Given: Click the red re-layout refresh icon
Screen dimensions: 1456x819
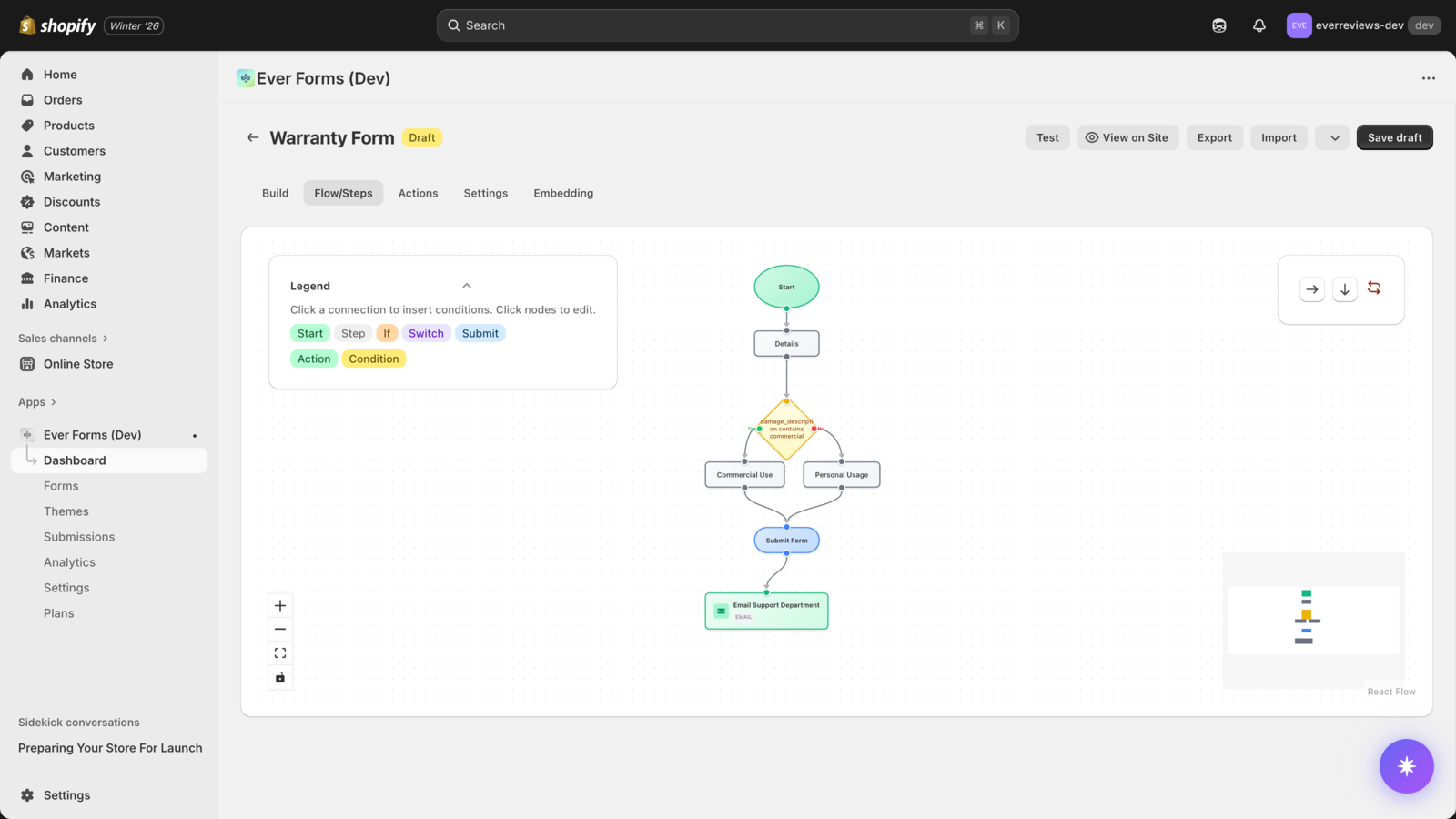Looking at the screenshot, I should [1374, 288].
